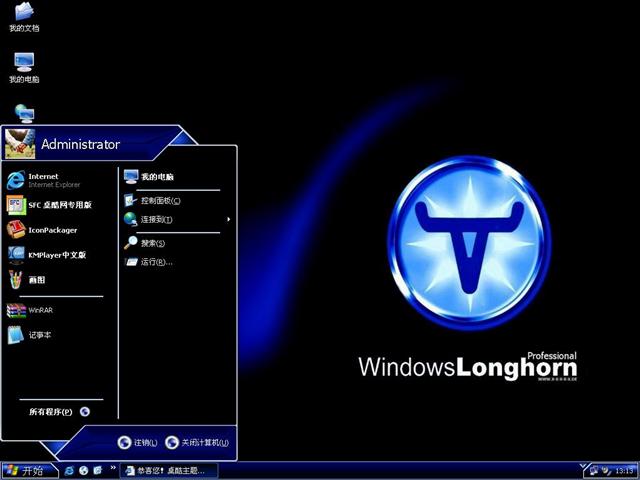Click the Administrator user picture

point(20,144)
